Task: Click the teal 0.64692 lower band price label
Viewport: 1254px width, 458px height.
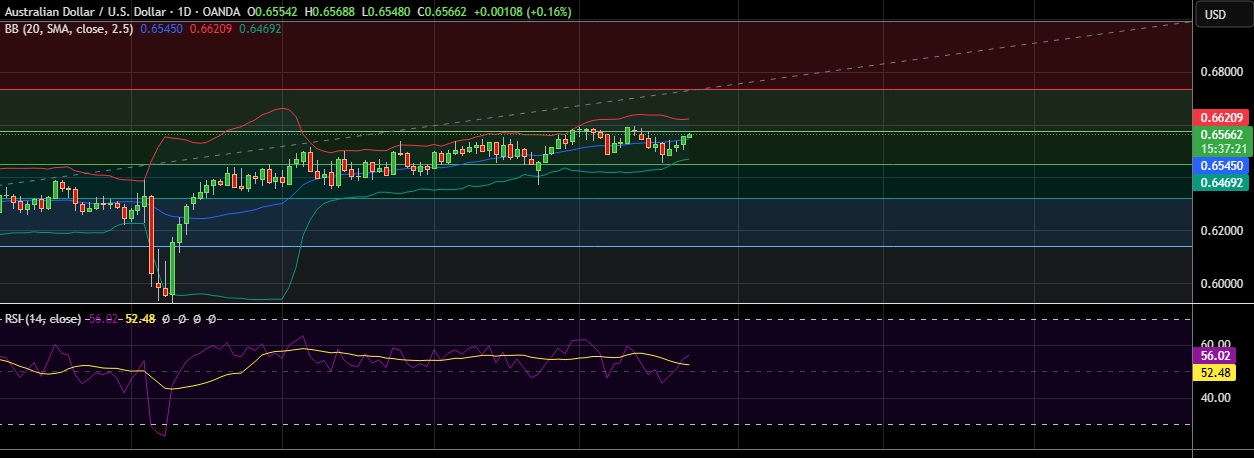Action: (x=1219, y=182)
